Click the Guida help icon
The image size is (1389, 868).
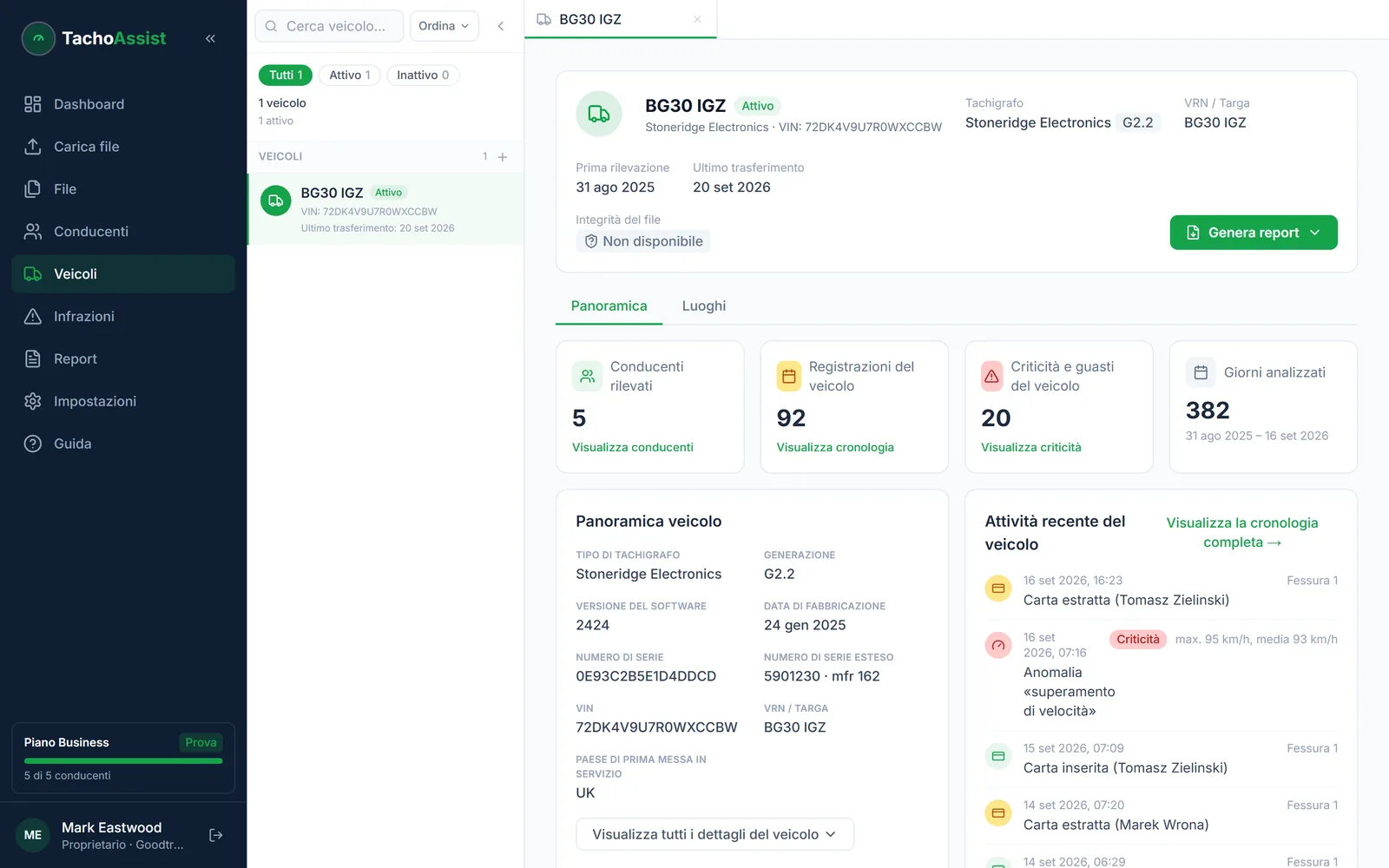(33, 444)
